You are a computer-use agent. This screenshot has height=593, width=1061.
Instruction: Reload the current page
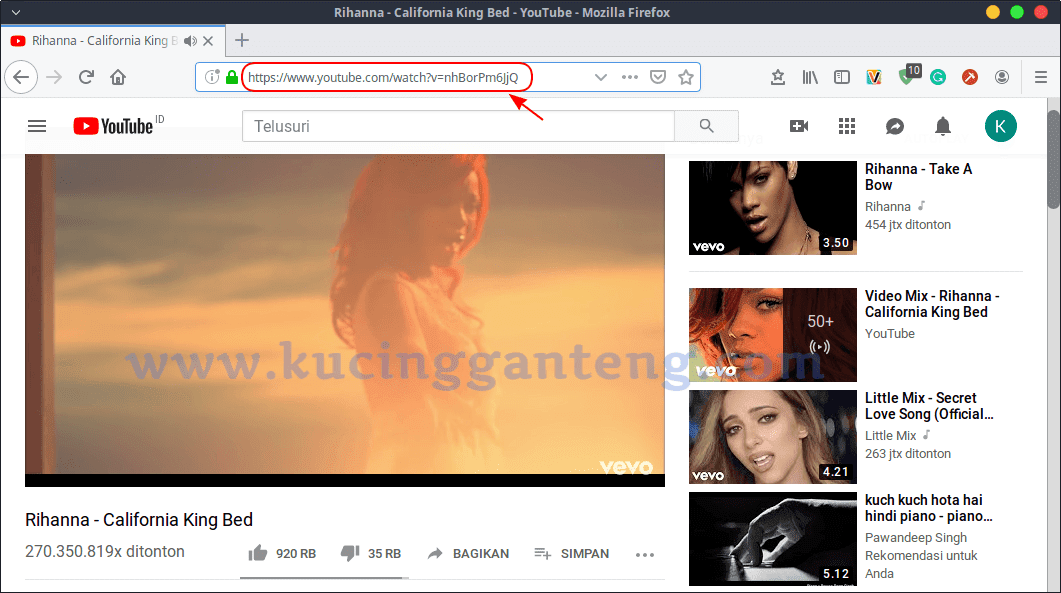[x=86, y=77]
